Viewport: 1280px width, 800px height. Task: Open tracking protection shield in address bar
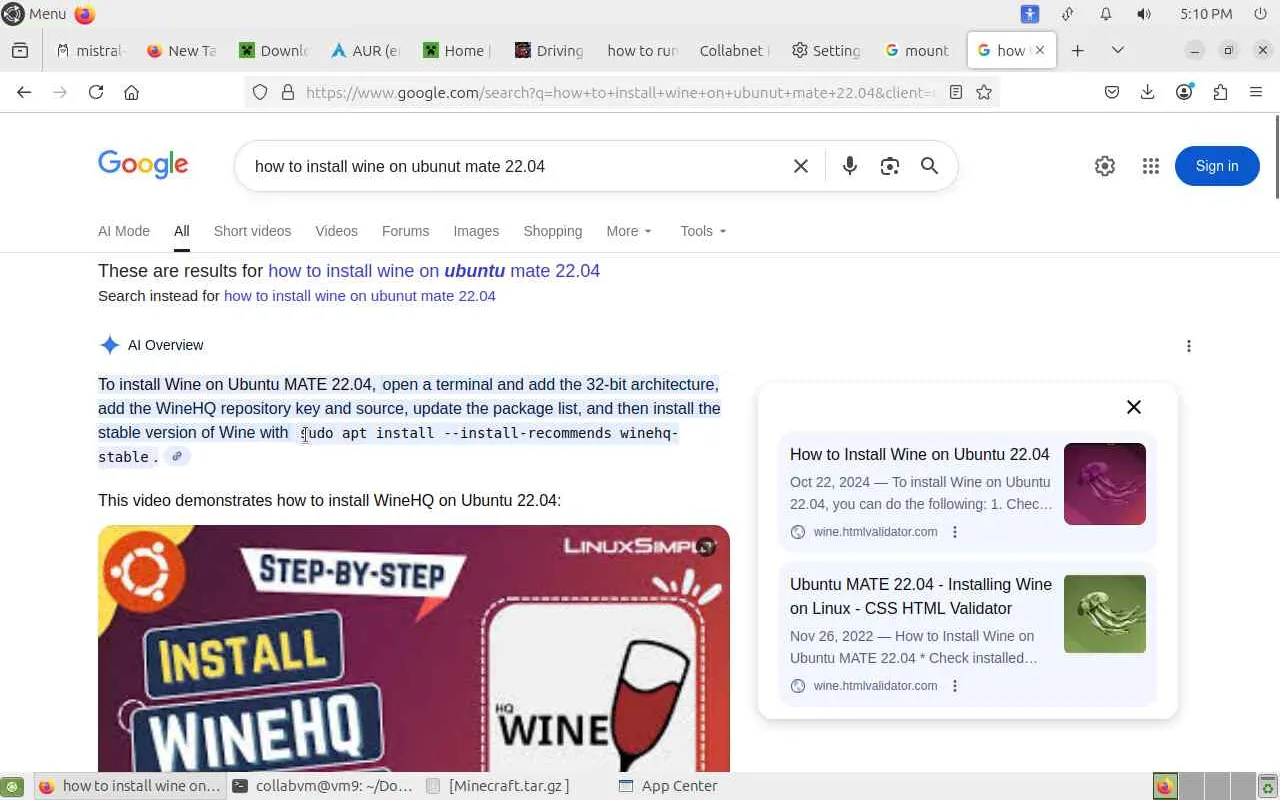pyautogui.click(x=260, y=92)
